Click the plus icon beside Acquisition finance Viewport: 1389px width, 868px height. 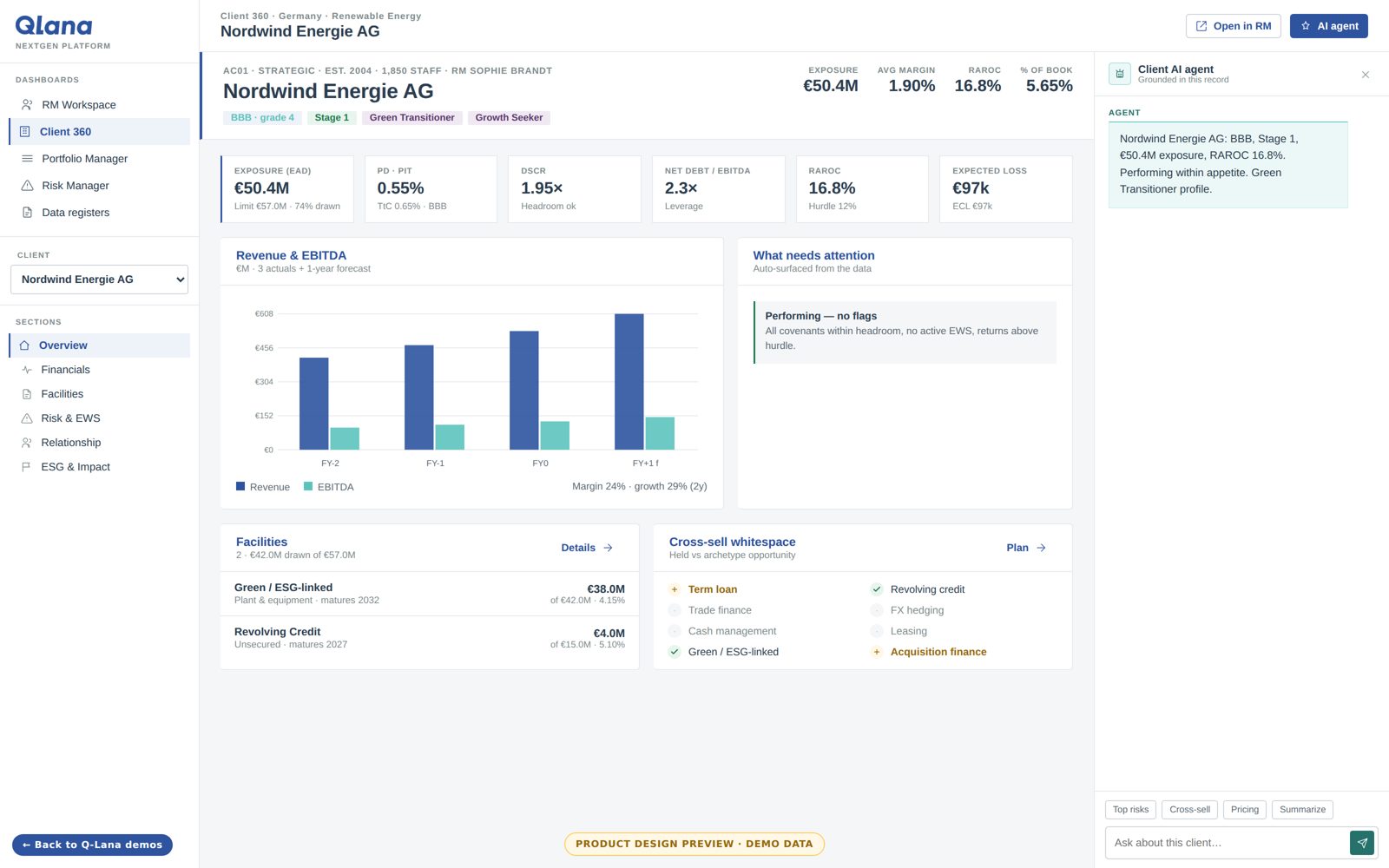(x=877, y=652)
